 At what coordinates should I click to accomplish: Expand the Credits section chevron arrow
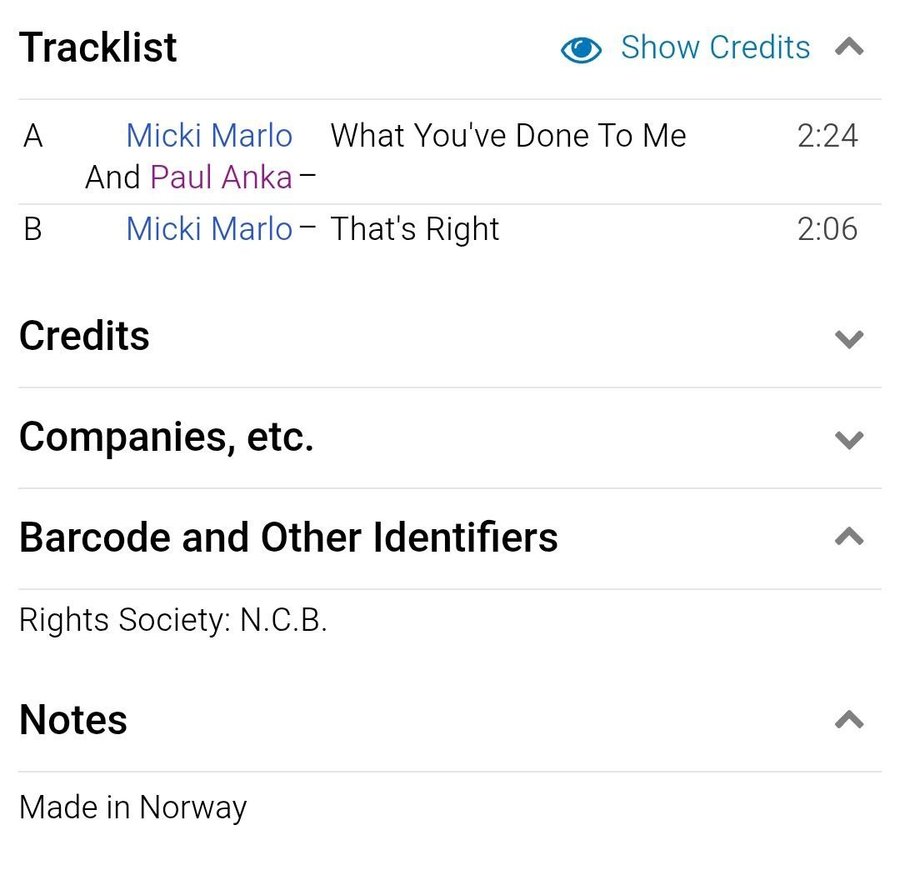point(849,339)
